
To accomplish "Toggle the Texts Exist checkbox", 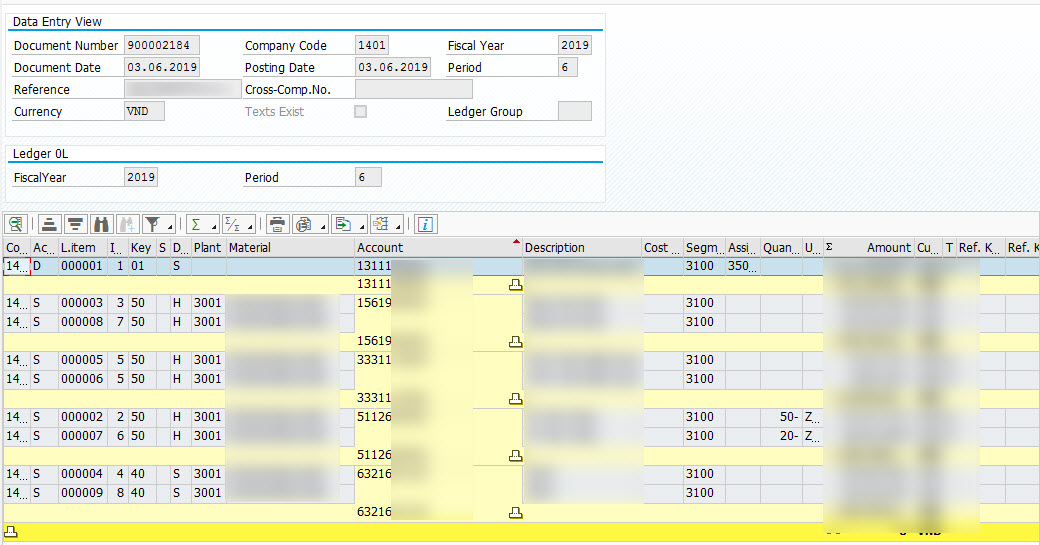I will [x=360, y=112].
